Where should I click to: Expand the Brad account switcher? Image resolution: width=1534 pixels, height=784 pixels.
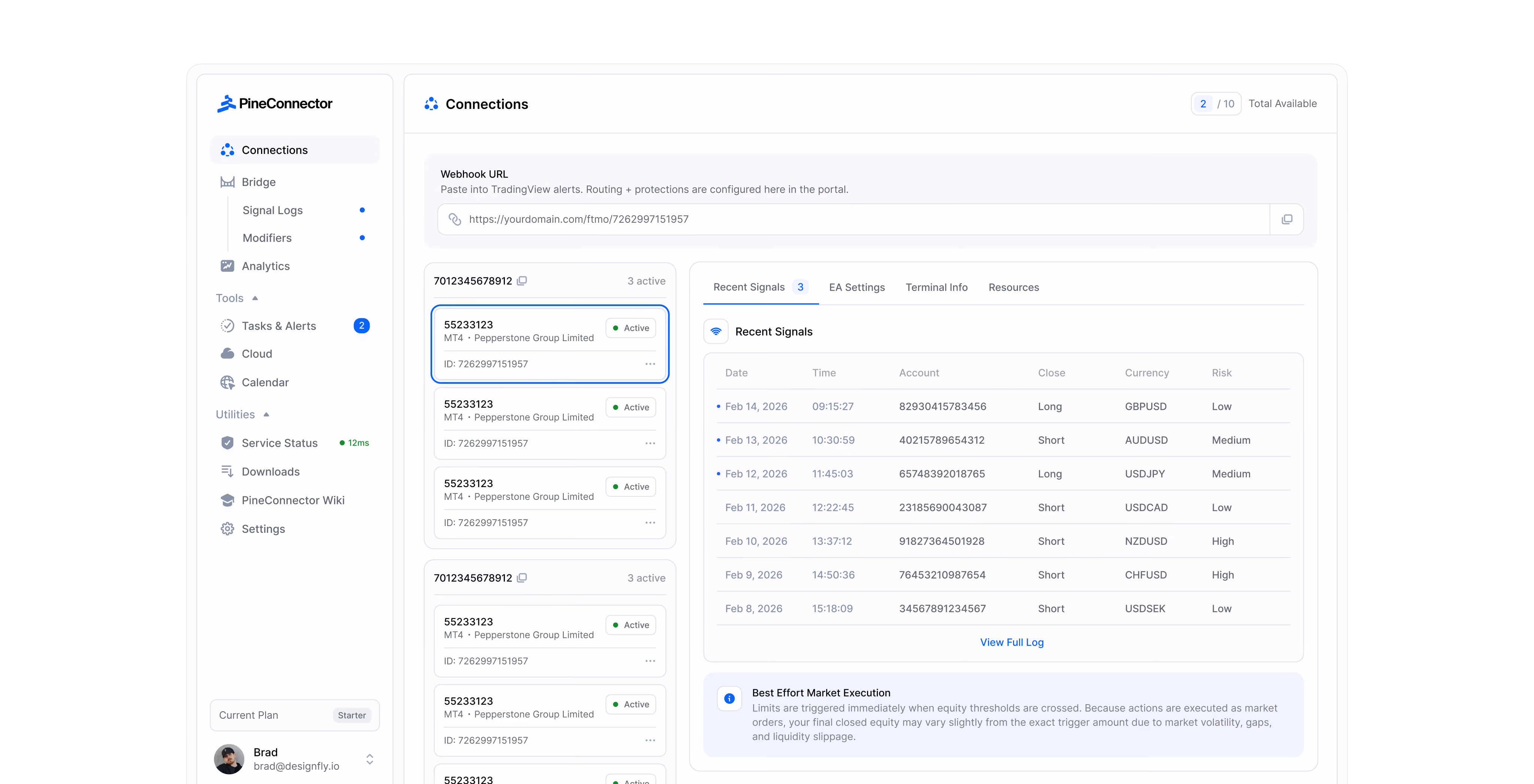pos(369,759)
